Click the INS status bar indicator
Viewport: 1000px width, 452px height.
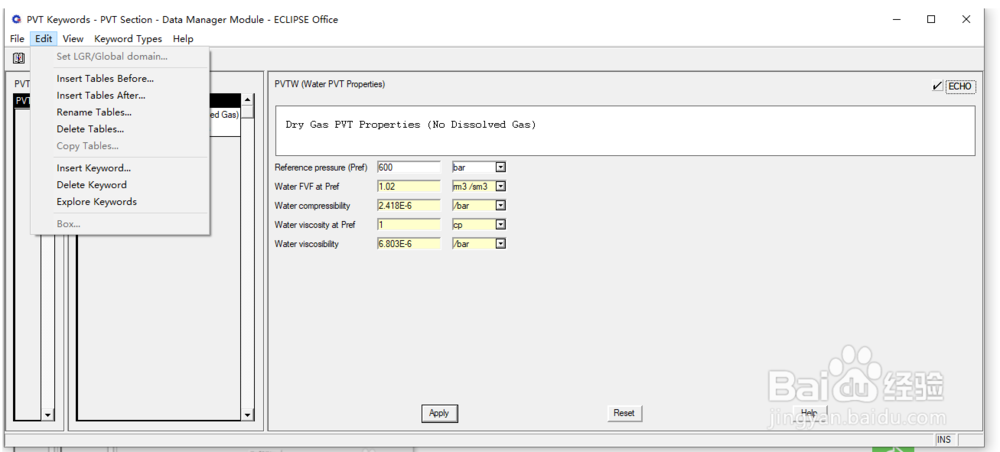coord(945,440)
